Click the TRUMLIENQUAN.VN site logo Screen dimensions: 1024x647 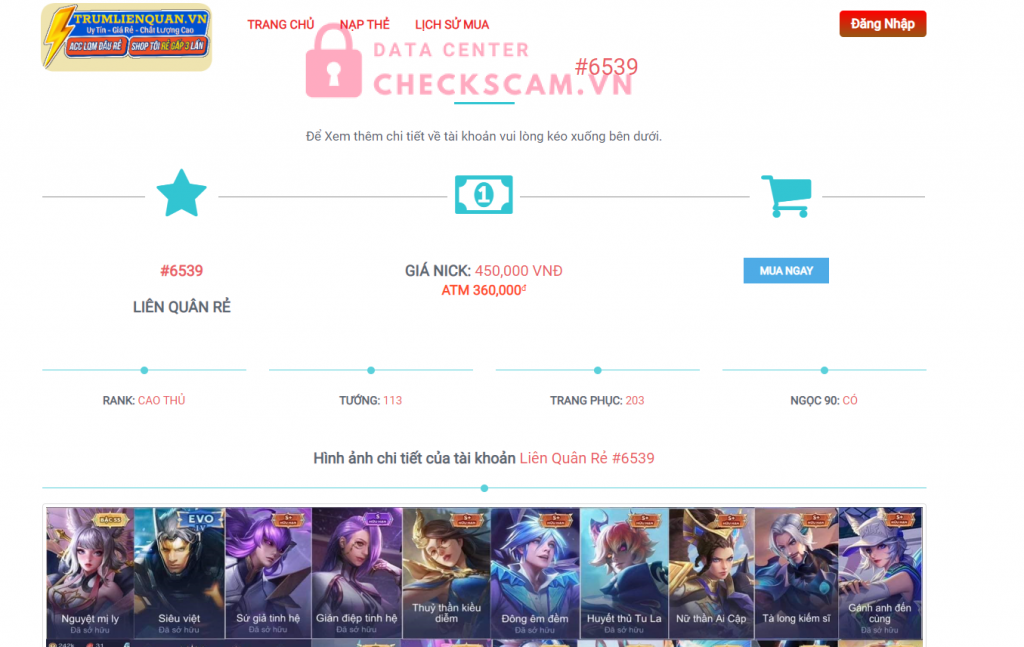[127, 37]
